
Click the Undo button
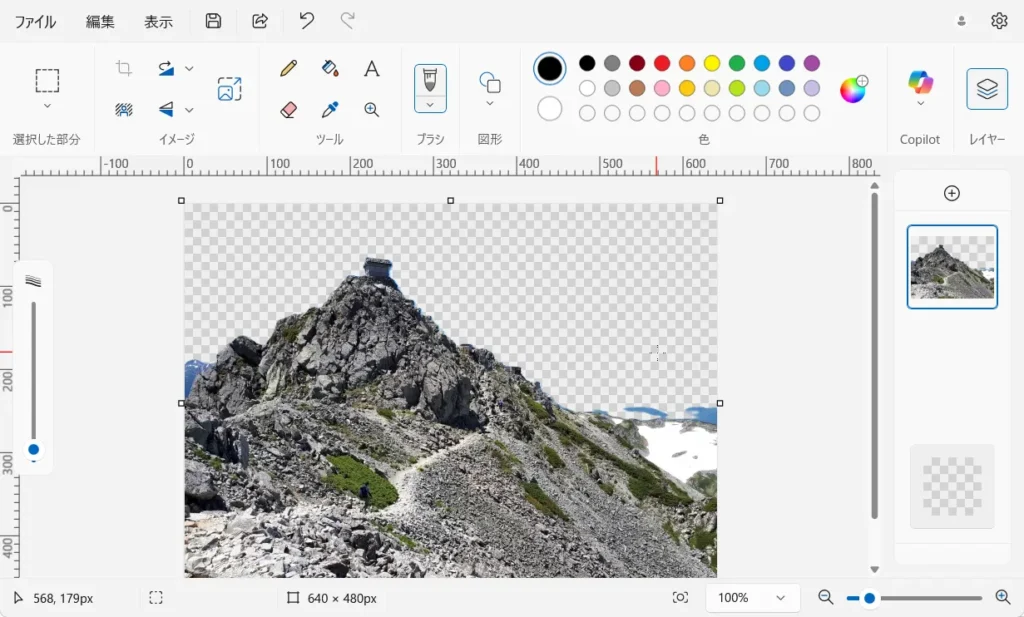point(306,21)
